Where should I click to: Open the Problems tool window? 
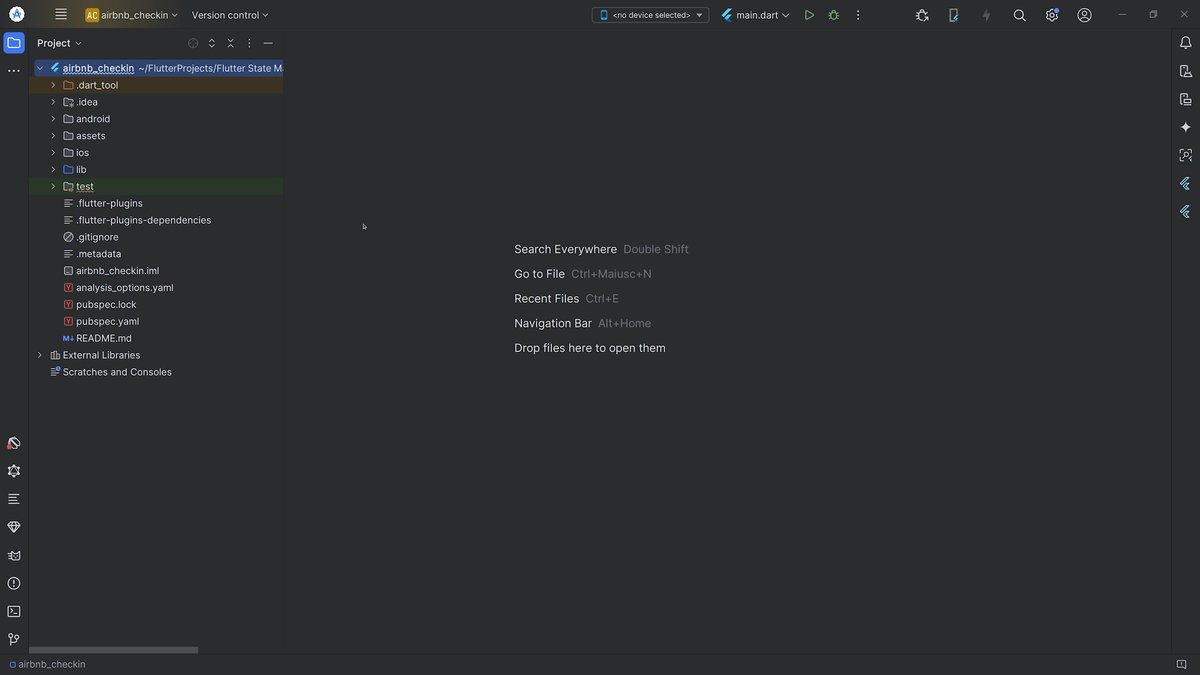(14, 583)
